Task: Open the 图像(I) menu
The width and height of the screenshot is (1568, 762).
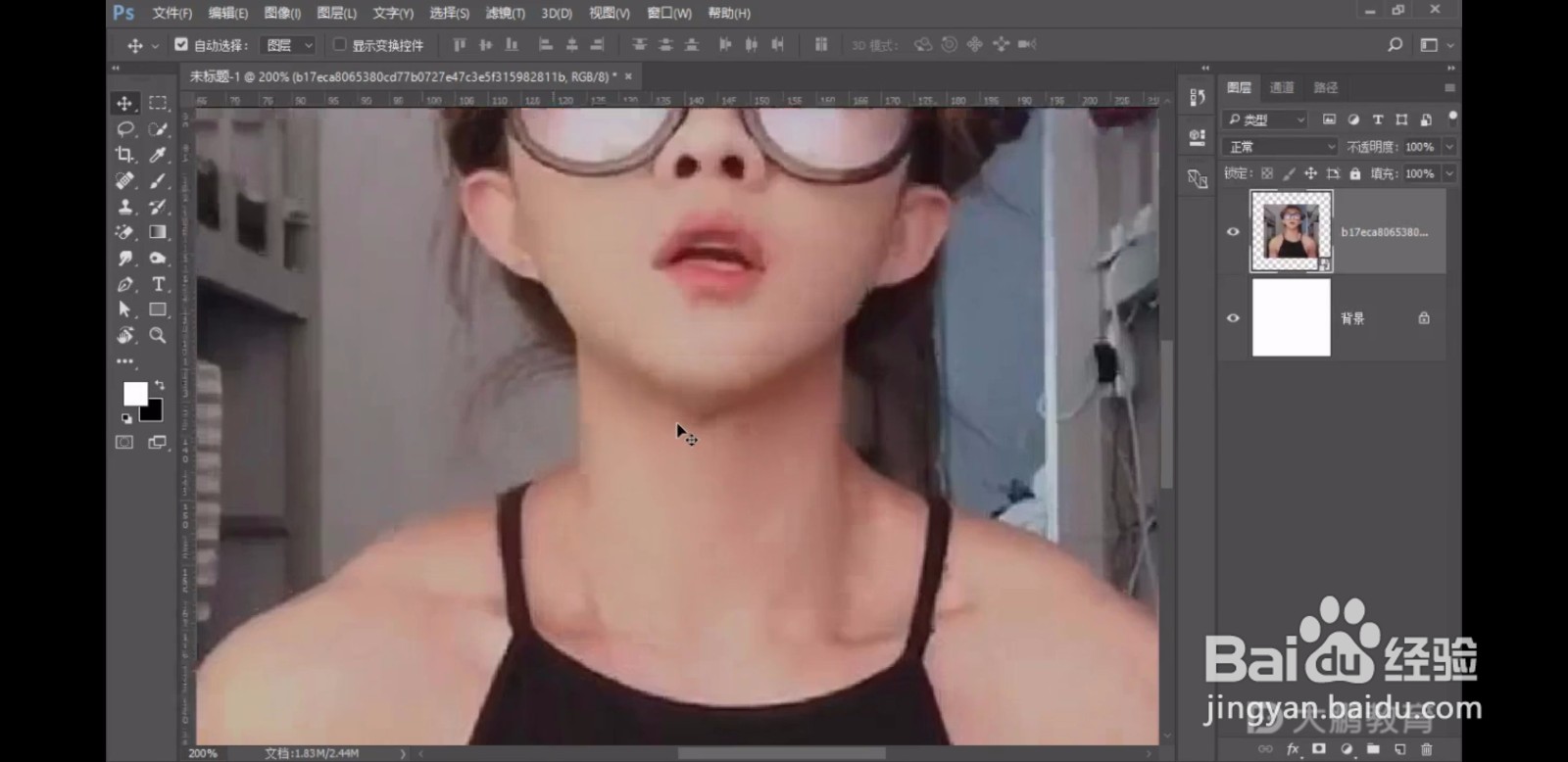Action: click(x=282, y=13)
